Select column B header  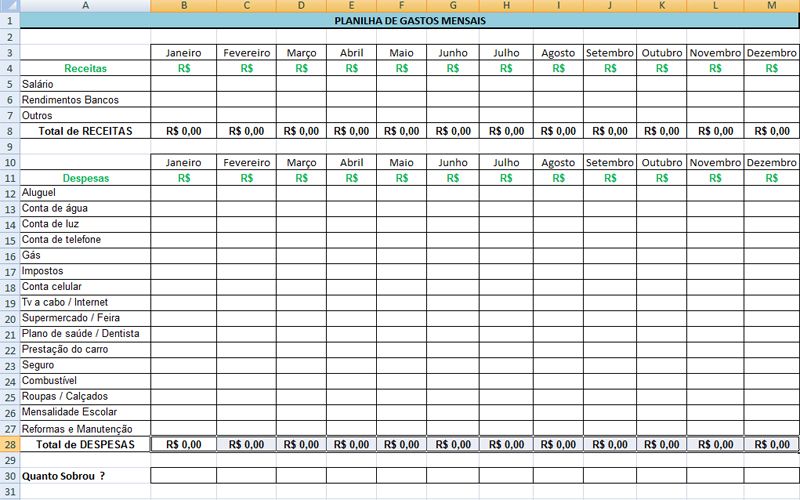[184, 6]
